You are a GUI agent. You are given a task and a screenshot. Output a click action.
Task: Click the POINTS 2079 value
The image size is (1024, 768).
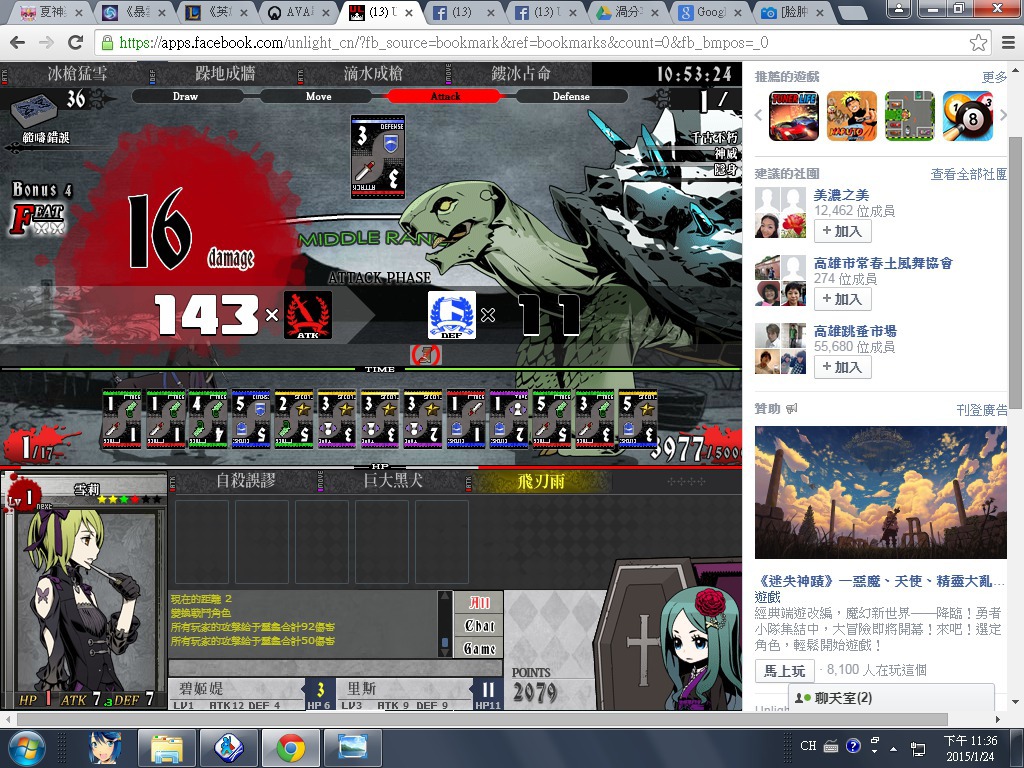[x=534, y=692]
